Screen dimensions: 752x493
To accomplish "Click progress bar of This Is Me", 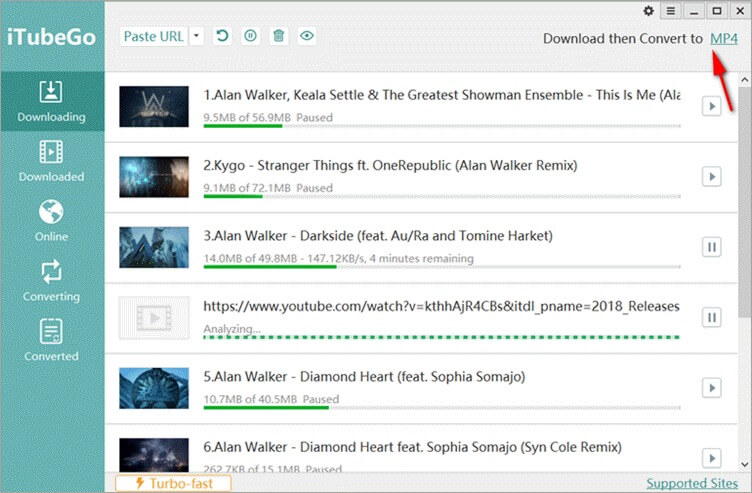I will pyautogui.click(x=442, y=126).
